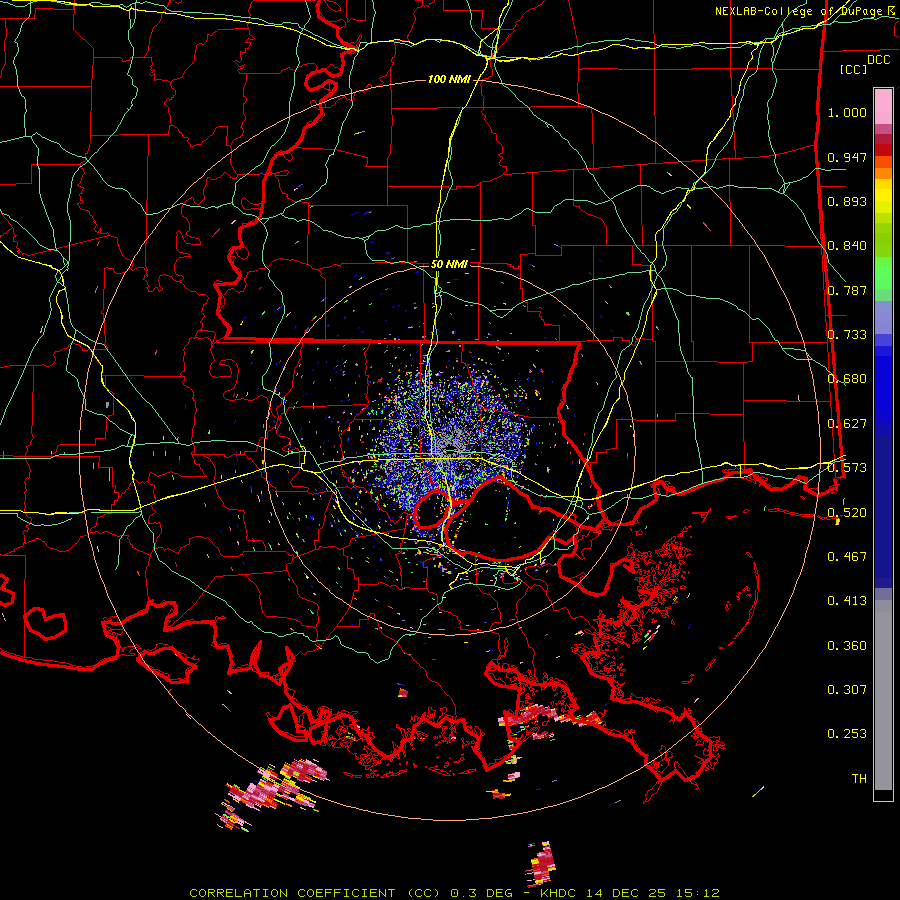The image size is (900, 900).
Task: Select the 0.627 scale value
Action: tap(847, 424)
